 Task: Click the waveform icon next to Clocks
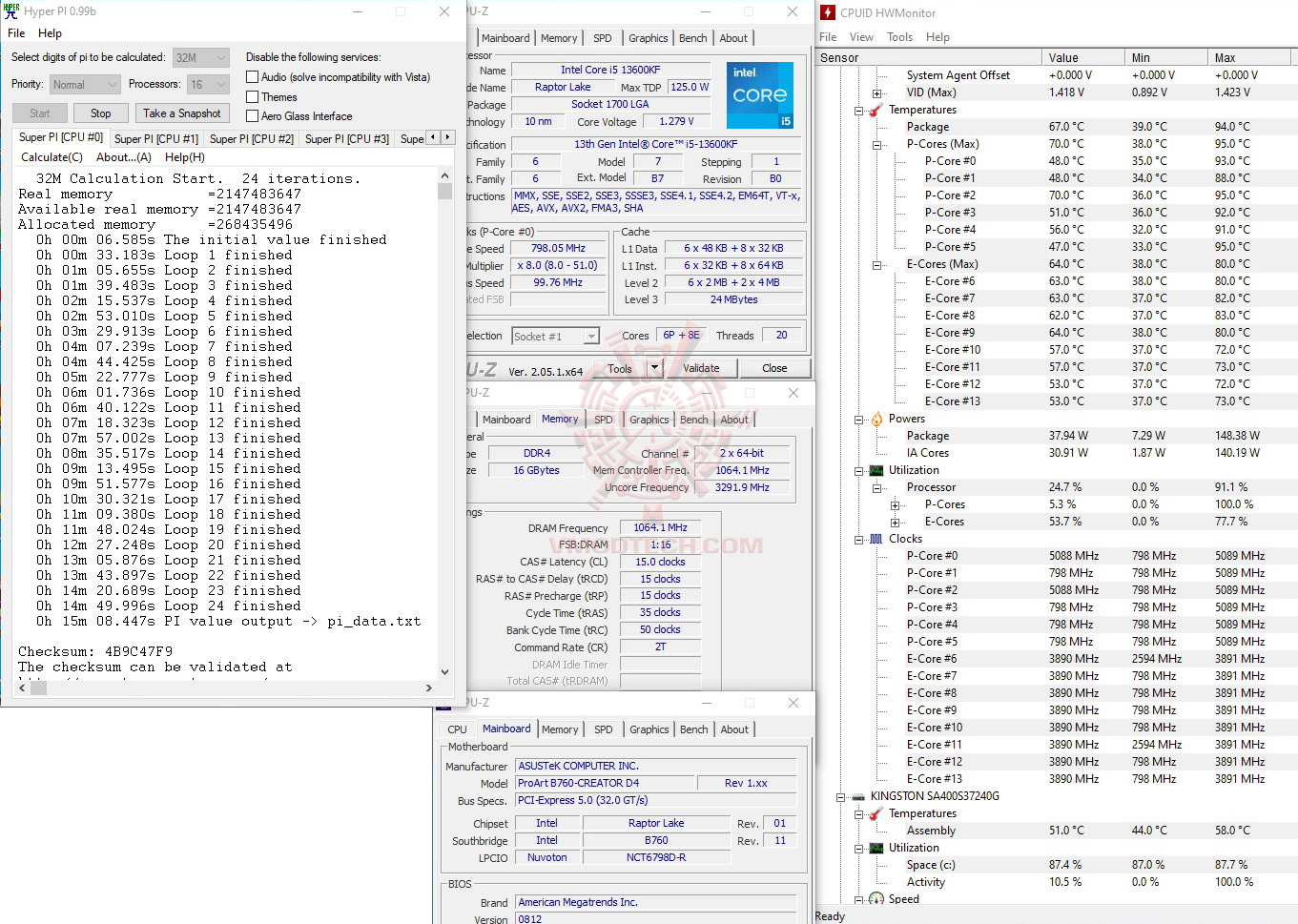tap(876, 539)
